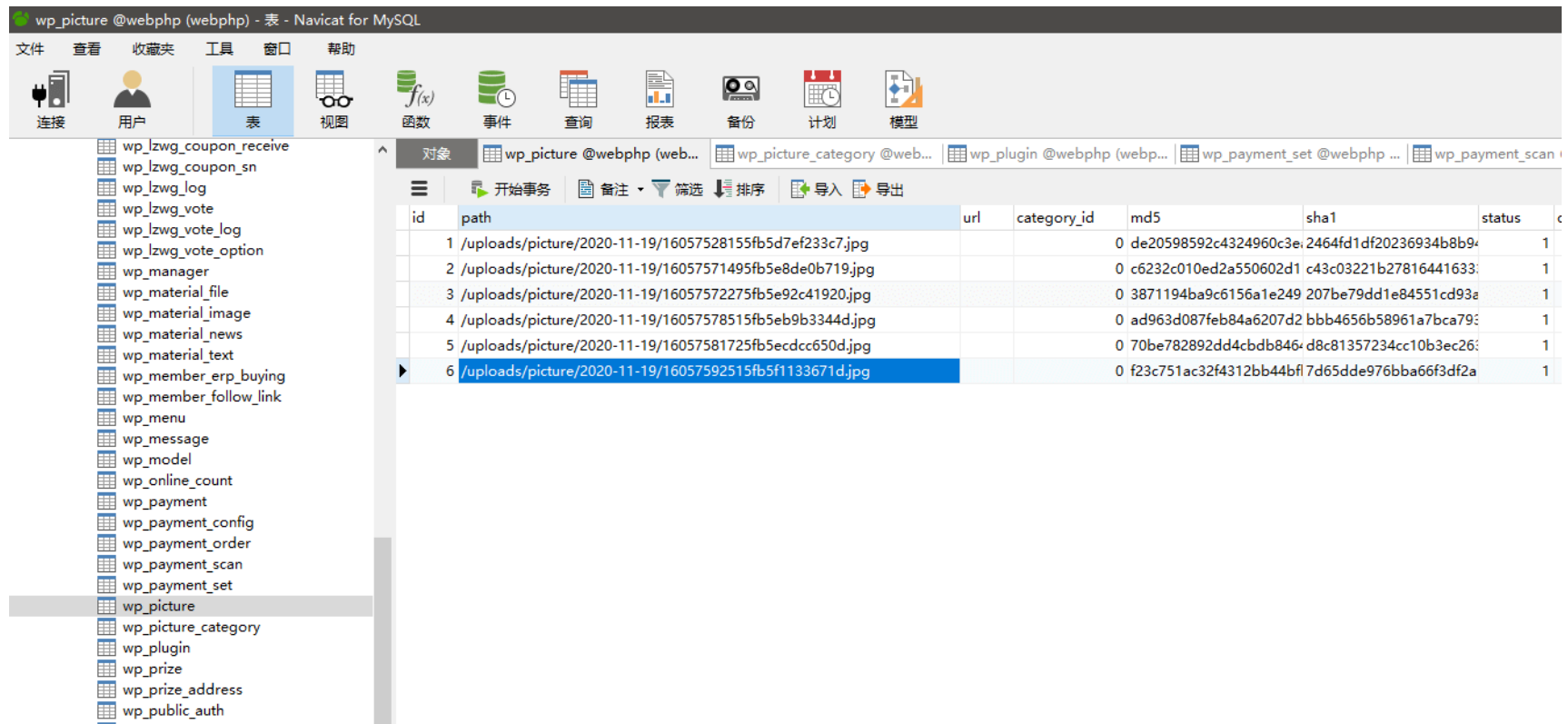
Task: Click the md5 column header
Action: click(x=1146, y=218)
